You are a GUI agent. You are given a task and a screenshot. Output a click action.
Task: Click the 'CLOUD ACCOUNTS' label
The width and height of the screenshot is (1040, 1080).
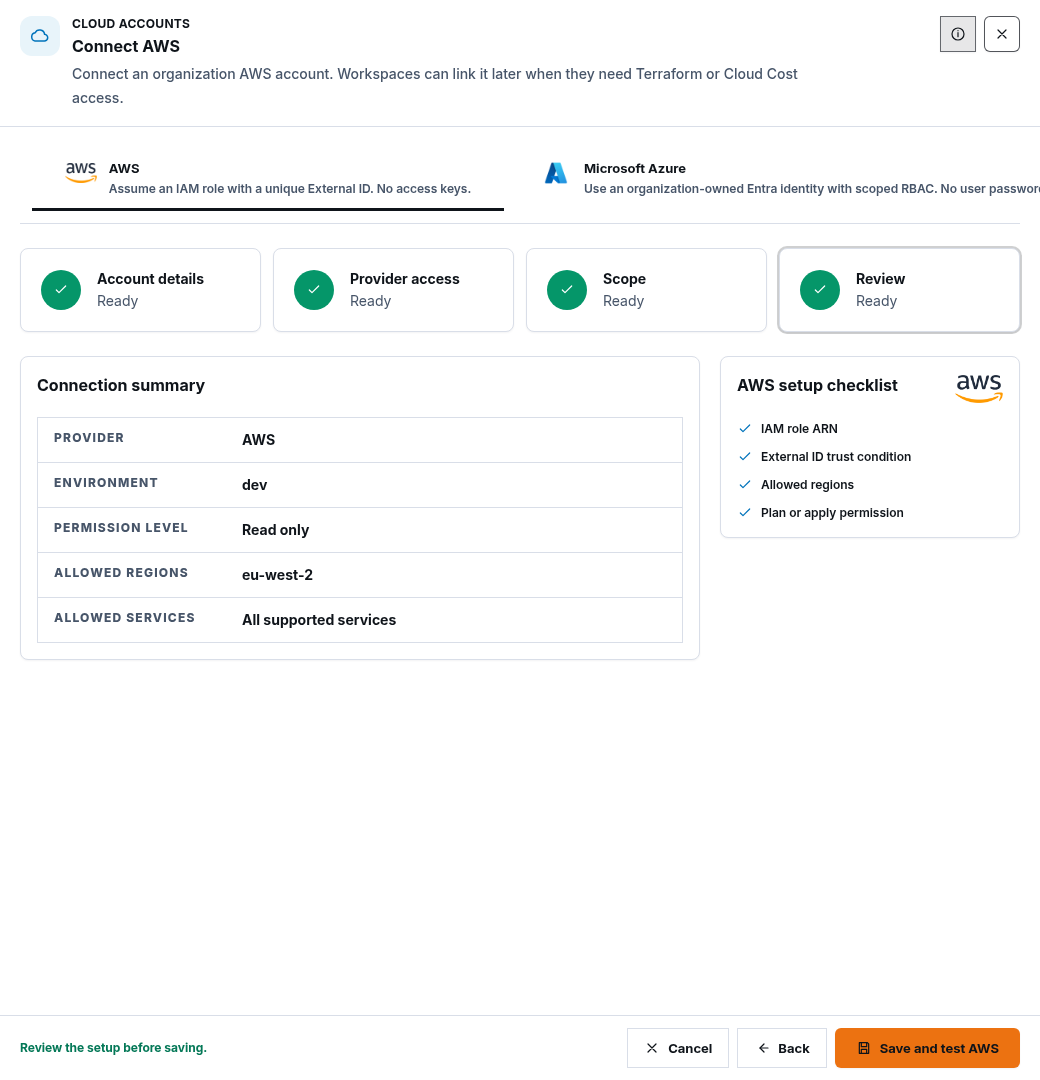[131, 23]
